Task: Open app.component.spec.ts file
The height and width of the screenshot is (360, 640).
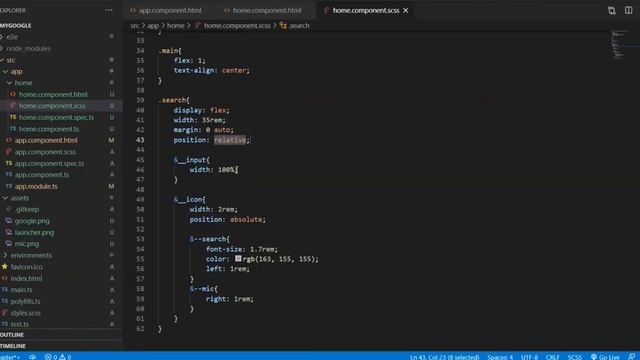Action: (49, 163)
